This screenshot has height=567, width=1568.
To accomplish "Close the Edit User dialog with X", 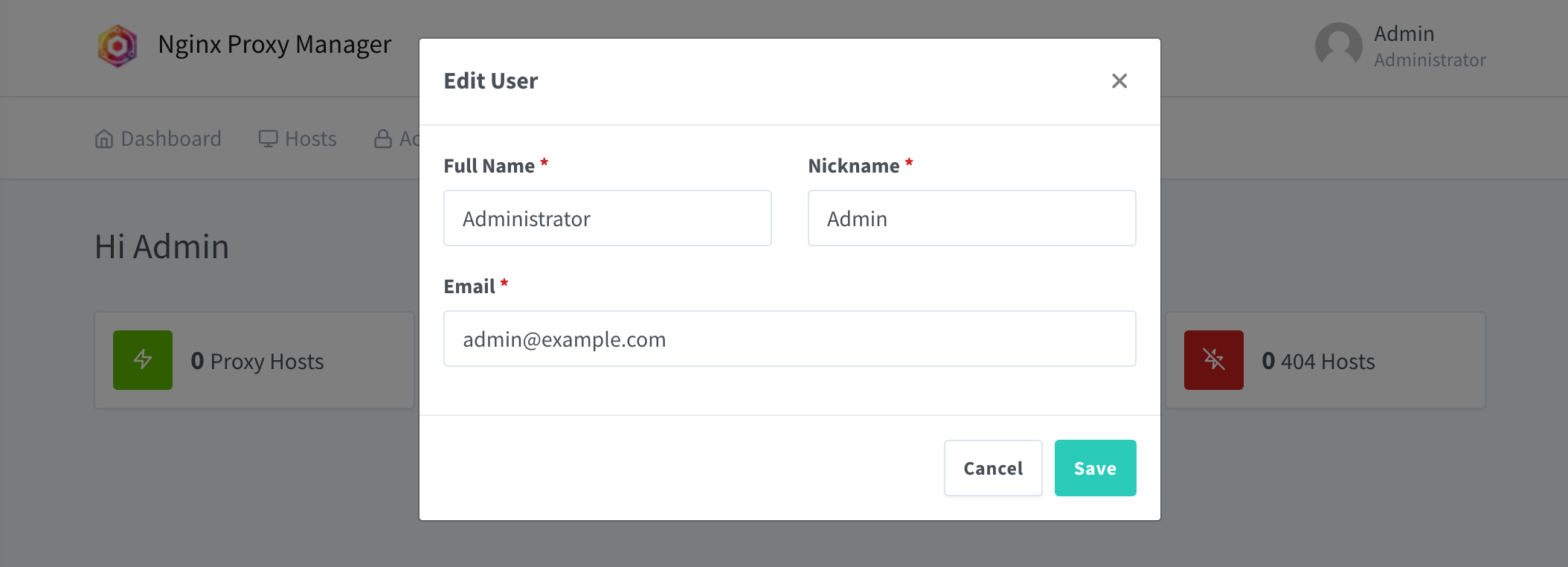I will pyautogui.click(x=1119, y=81).
